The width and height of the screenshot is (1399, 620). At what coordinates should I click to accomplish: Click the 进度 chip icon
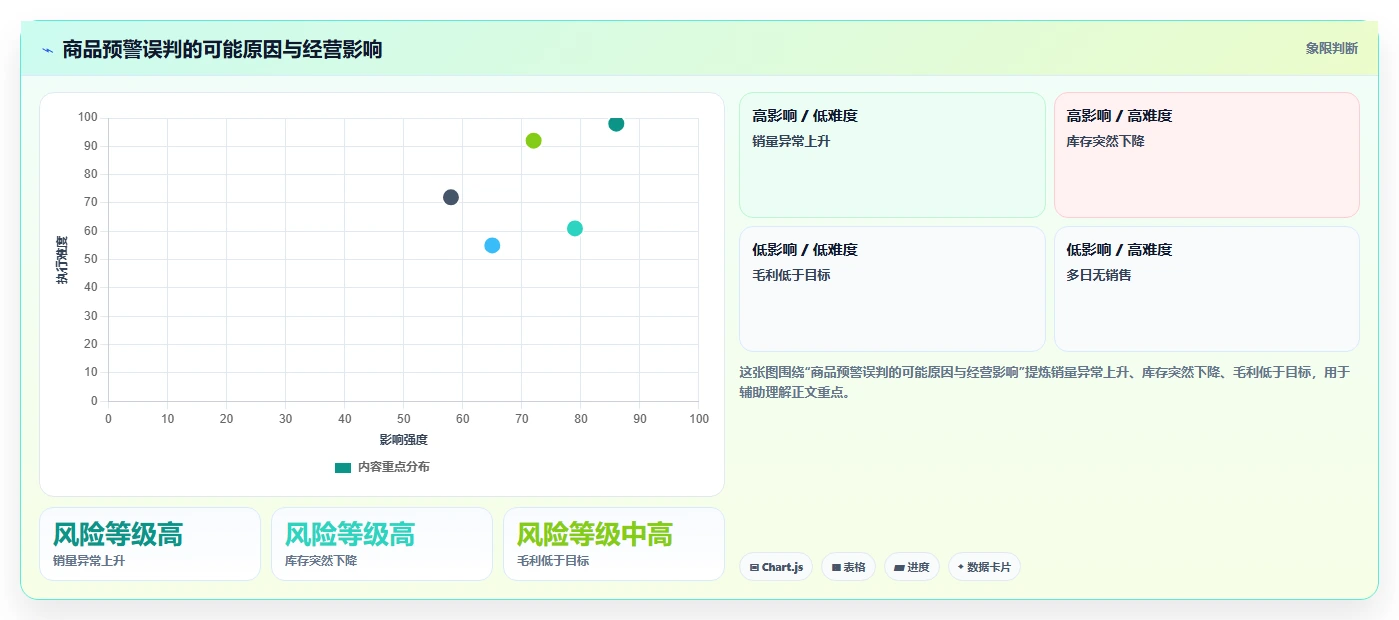coord(899,567)
